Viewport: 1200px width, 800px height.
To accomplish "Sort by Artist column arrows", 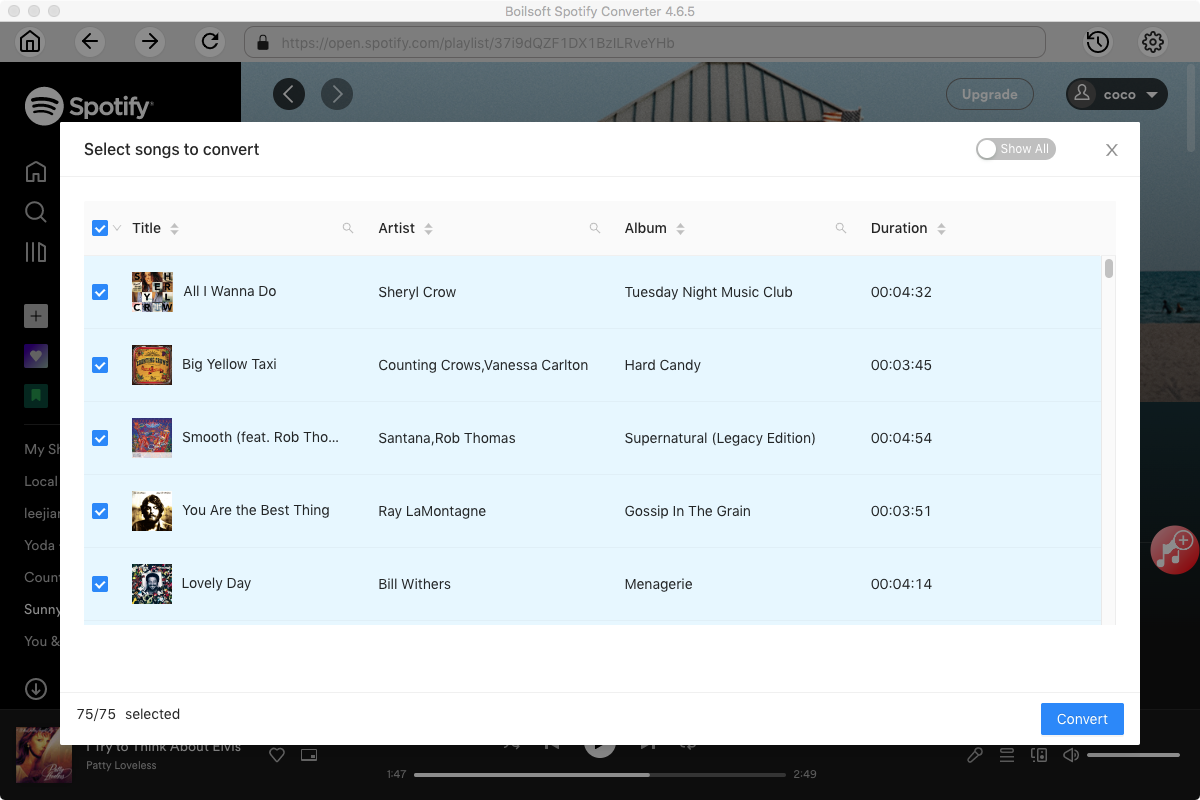I will [x=428, y=229].
